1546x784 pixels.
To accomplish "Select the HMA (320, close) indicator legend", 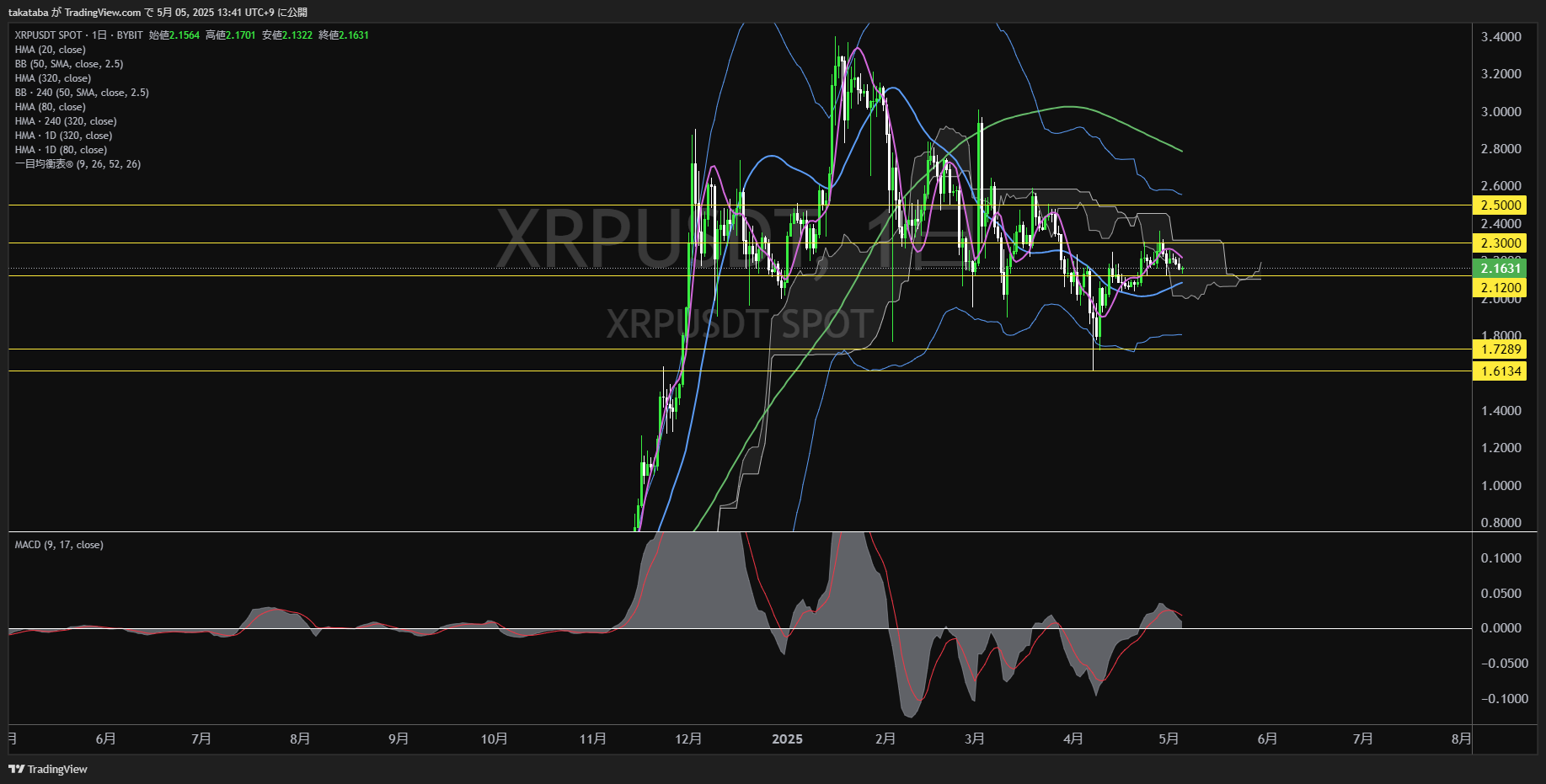I will (52, 78).
